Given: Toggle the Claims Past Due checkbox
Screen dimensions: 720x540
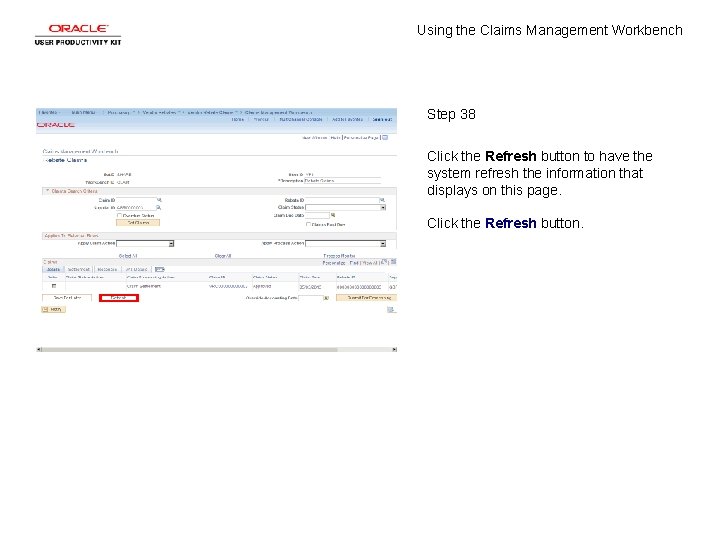Looking at the screenshot, I should pyautogui.click(x=308, y=225).
